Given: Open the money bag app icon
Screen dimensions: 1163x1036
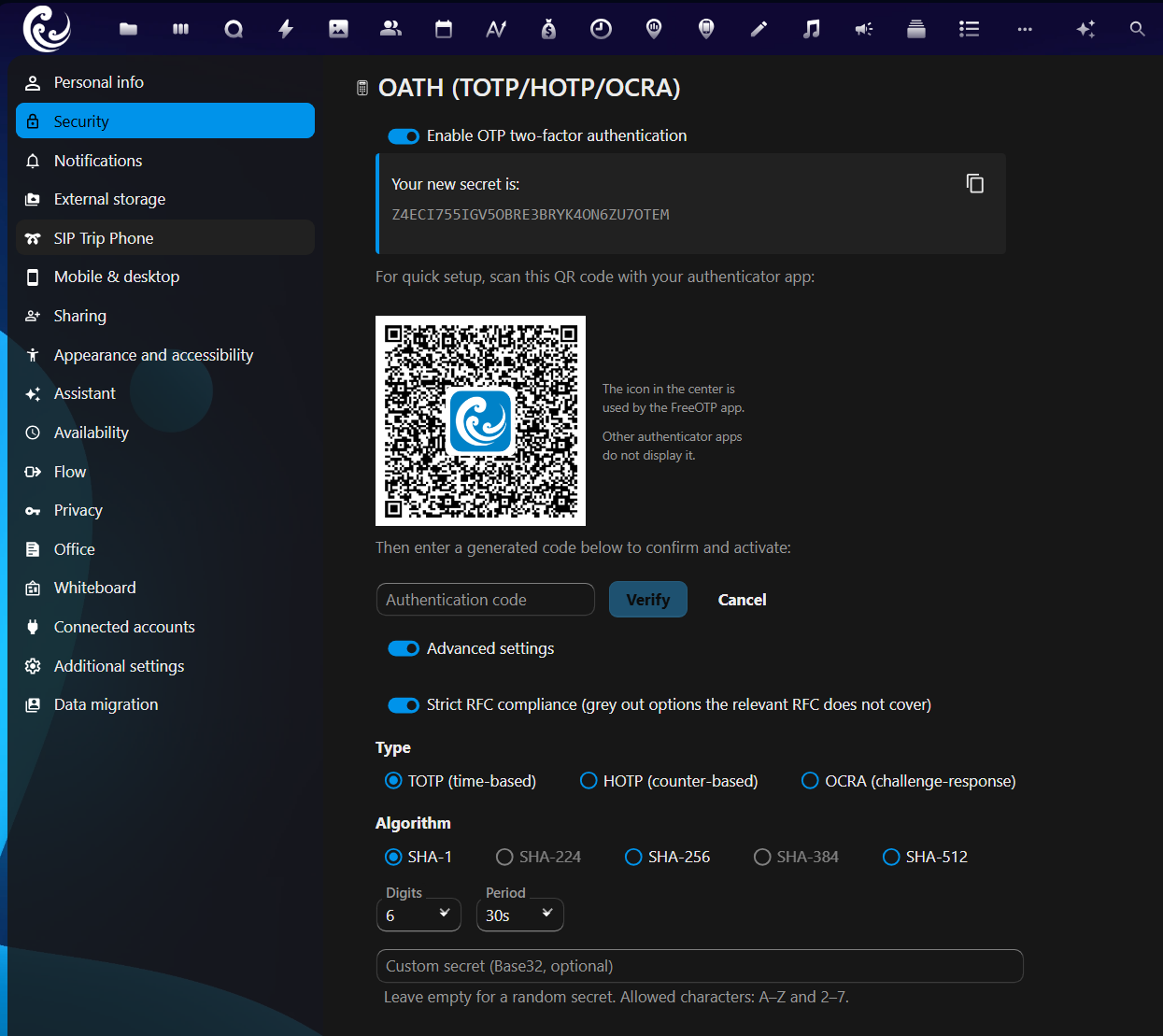Looking at the screenshot, I should coord(548,29).
